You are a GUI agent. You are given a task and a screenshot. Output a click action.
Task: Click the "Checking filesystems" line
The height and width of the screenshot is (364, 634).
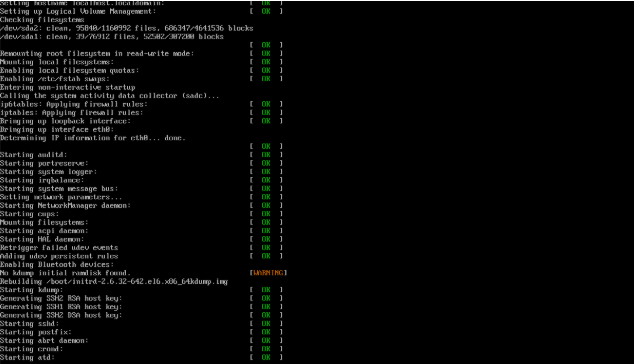(42, 20)
